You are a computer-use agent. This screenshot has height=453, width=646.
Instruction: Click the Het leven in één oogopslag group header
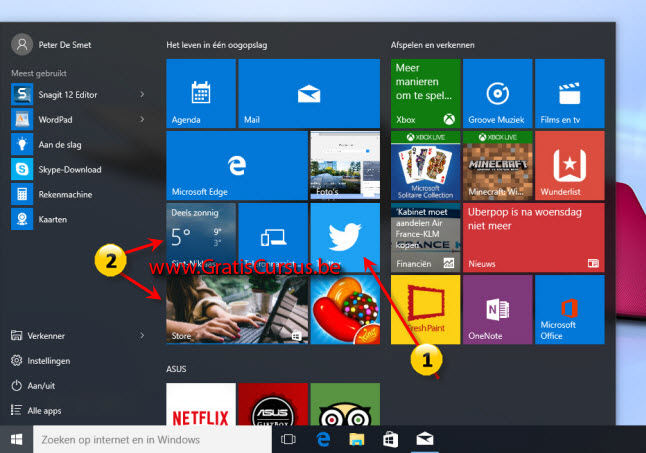pyautogui.click(x=217, y=45)
